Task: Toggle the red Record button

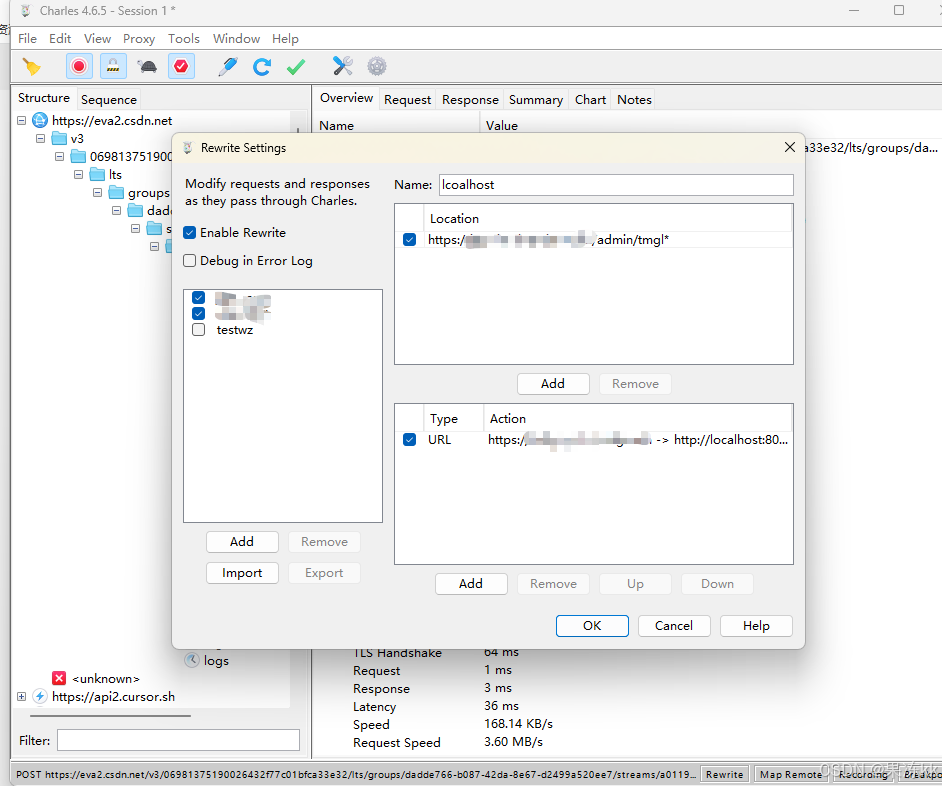Action: click(79, 66)
